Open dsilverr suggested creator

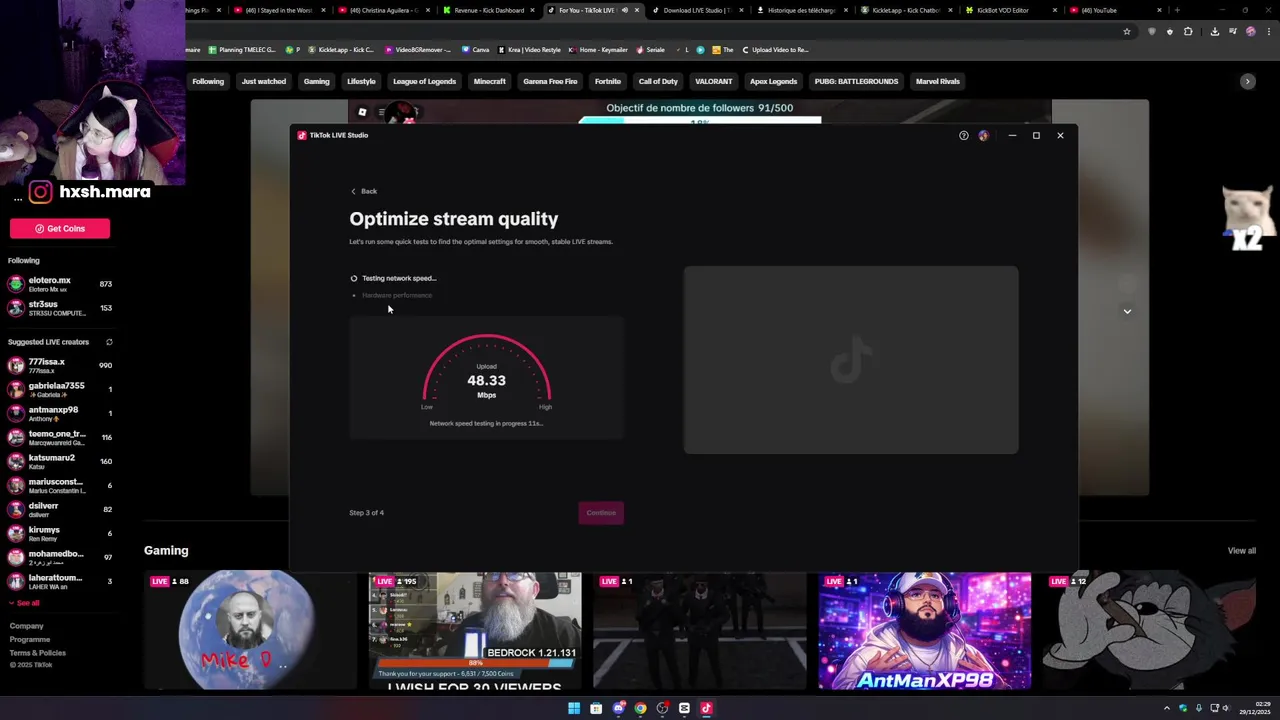60,510
